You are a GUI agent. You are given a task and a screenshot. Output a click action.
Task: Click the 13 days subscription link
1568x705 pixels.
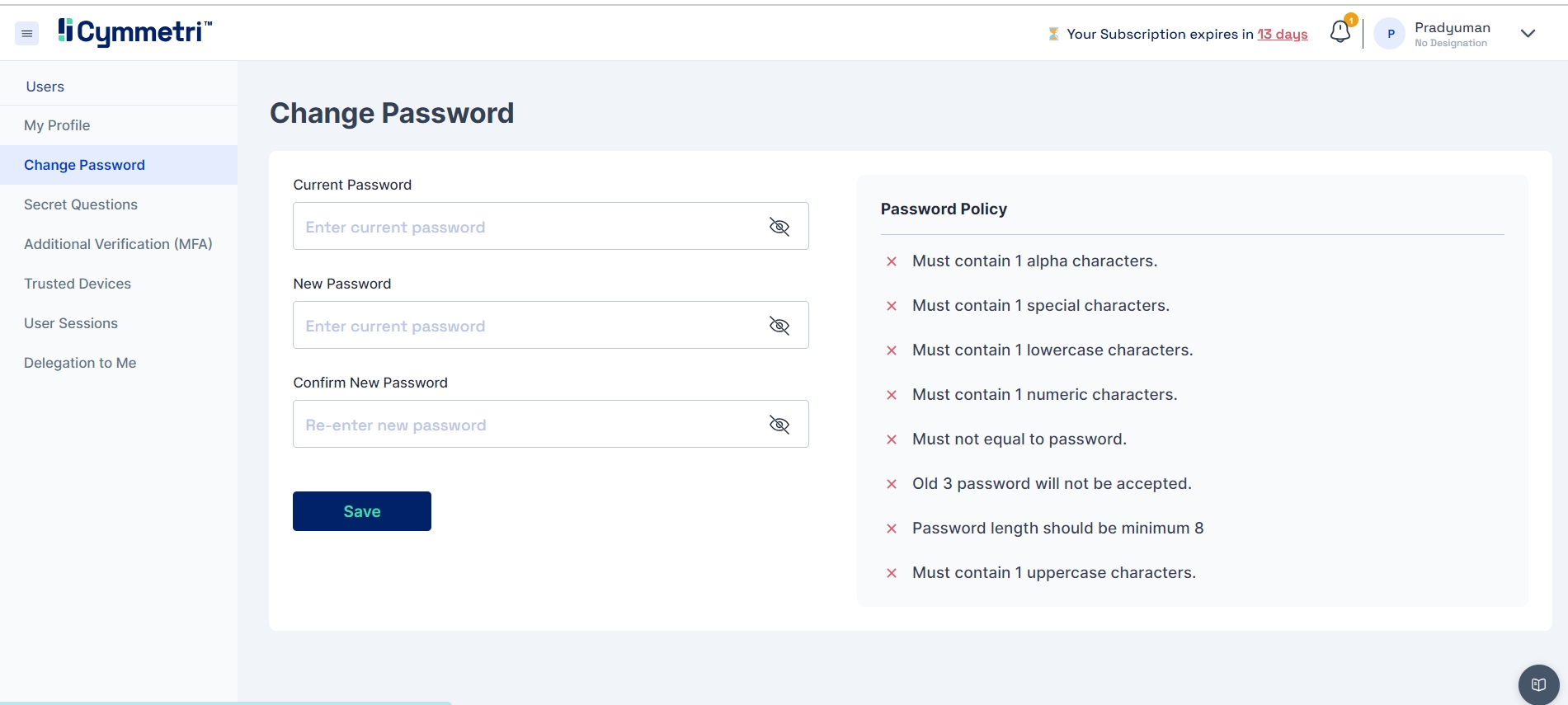(1282, 34)
